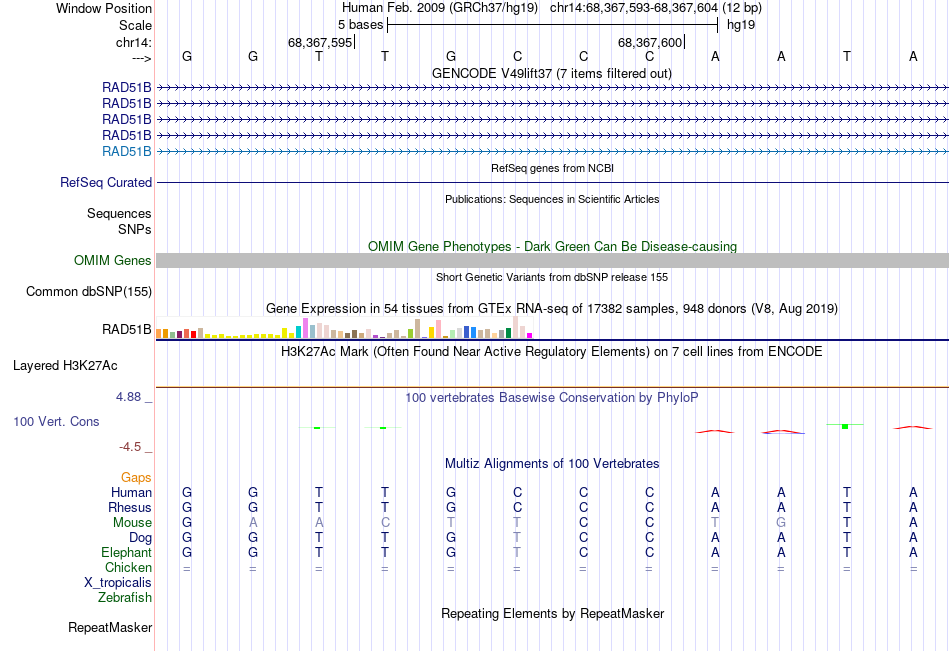Open Multiz Alignments of 100 Vertebrates title
The height and width of the screenshot is (651, 950).
(x=552, y=464)
